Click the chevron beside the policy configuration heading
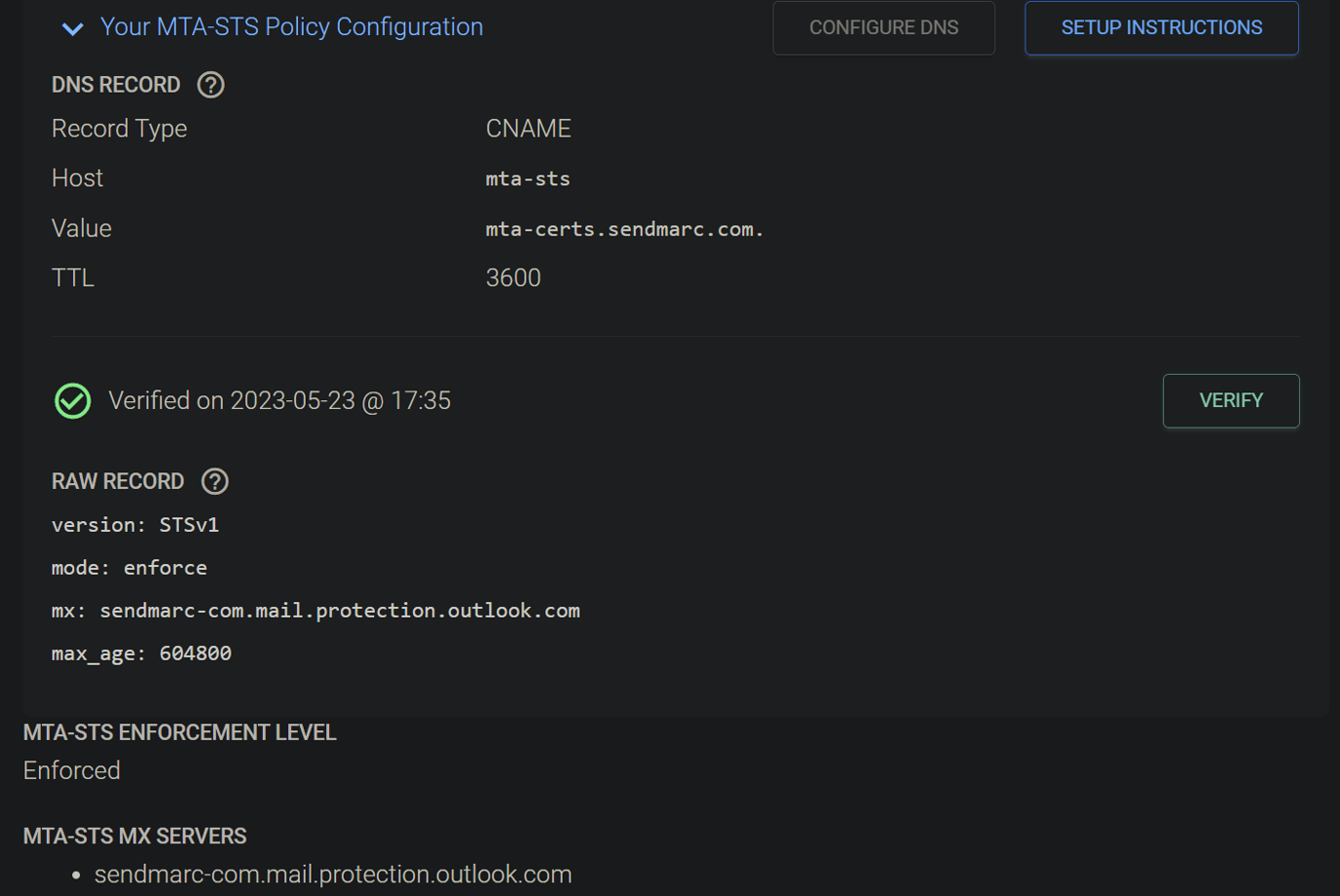 coord(72,29)
